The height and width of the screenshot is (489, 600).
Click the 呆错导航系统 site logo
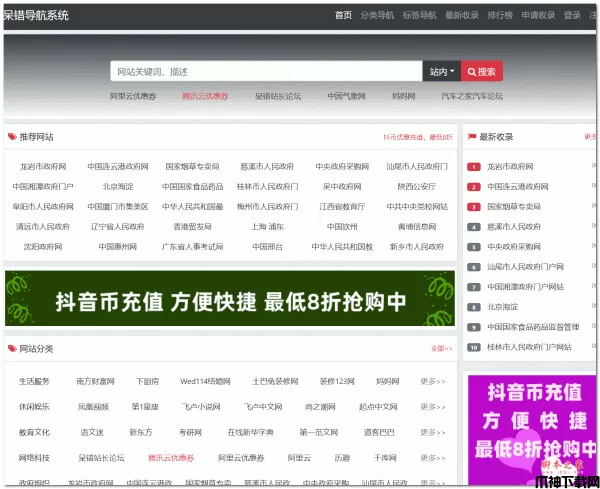tap(36, 15)
